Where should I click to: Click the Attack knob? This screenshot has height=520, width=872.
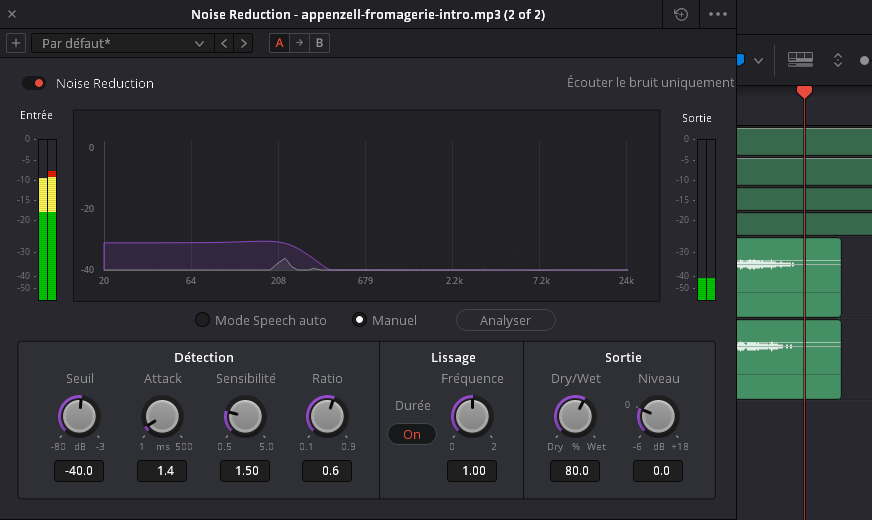tap(162, 416)
